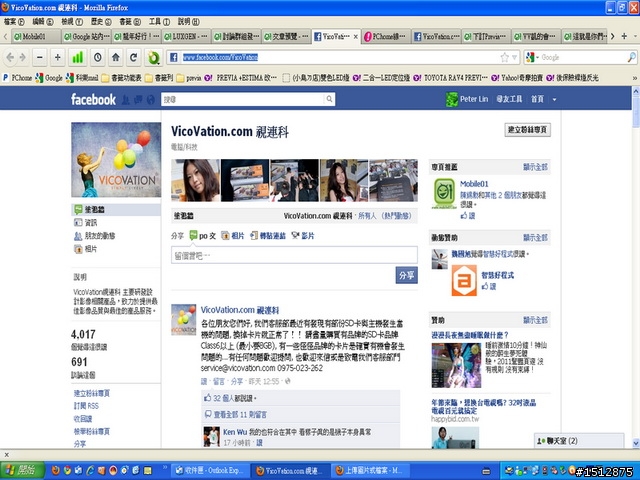
Task: Reload the page with the refresh icon
Action: [x=133, y=58]
